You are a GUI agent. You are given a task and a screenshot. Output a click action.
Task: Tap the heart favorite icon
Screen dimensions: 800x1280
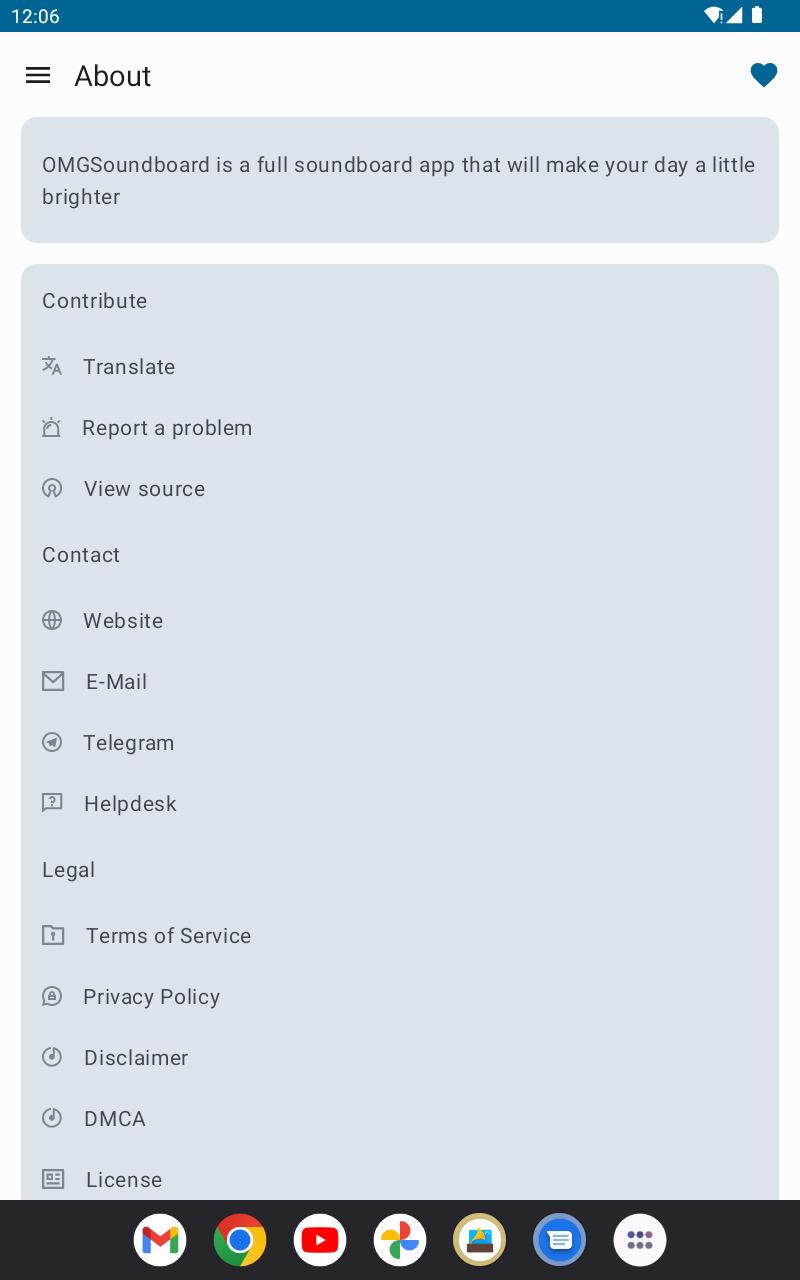pos(763,75)
